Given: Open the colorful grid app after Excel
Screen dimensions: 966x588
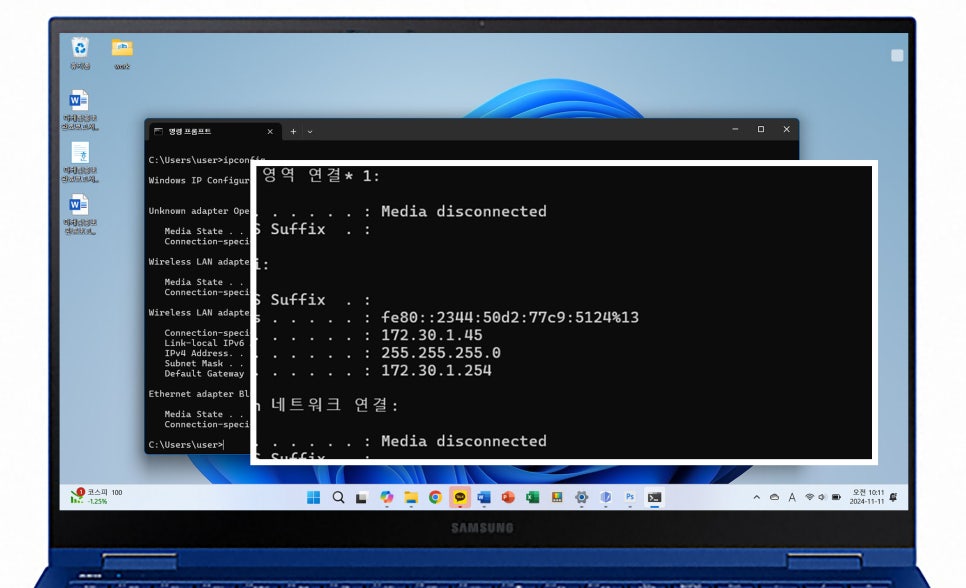Looking at the screenshot, I should point(557,497).
